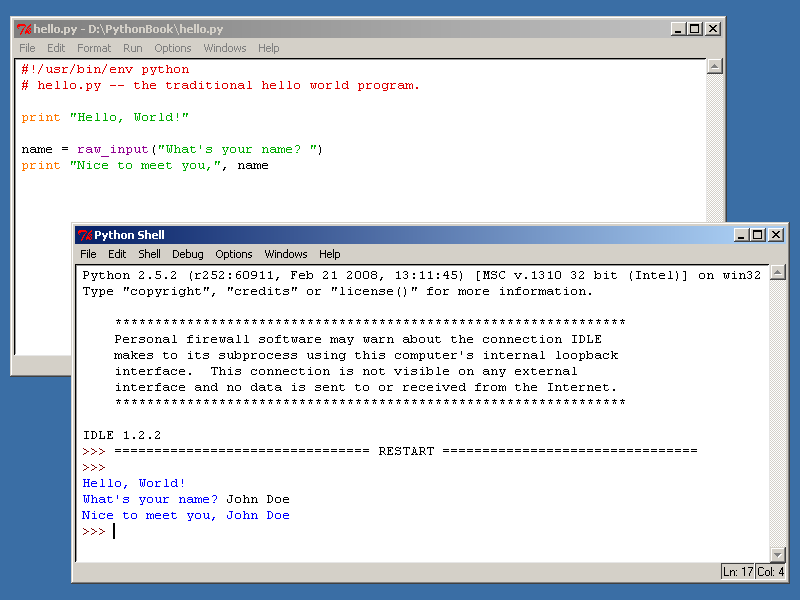Open Help menu in hello.py editor window
800x600 pixels.
[268, 48]
